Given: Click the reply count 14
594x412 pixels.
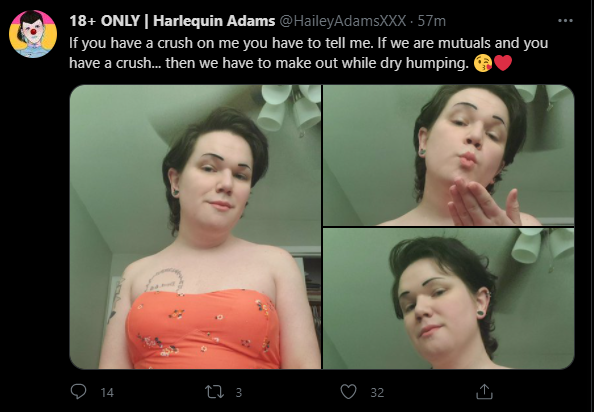Looking at the screenshot, I should (x=107, y=392).
